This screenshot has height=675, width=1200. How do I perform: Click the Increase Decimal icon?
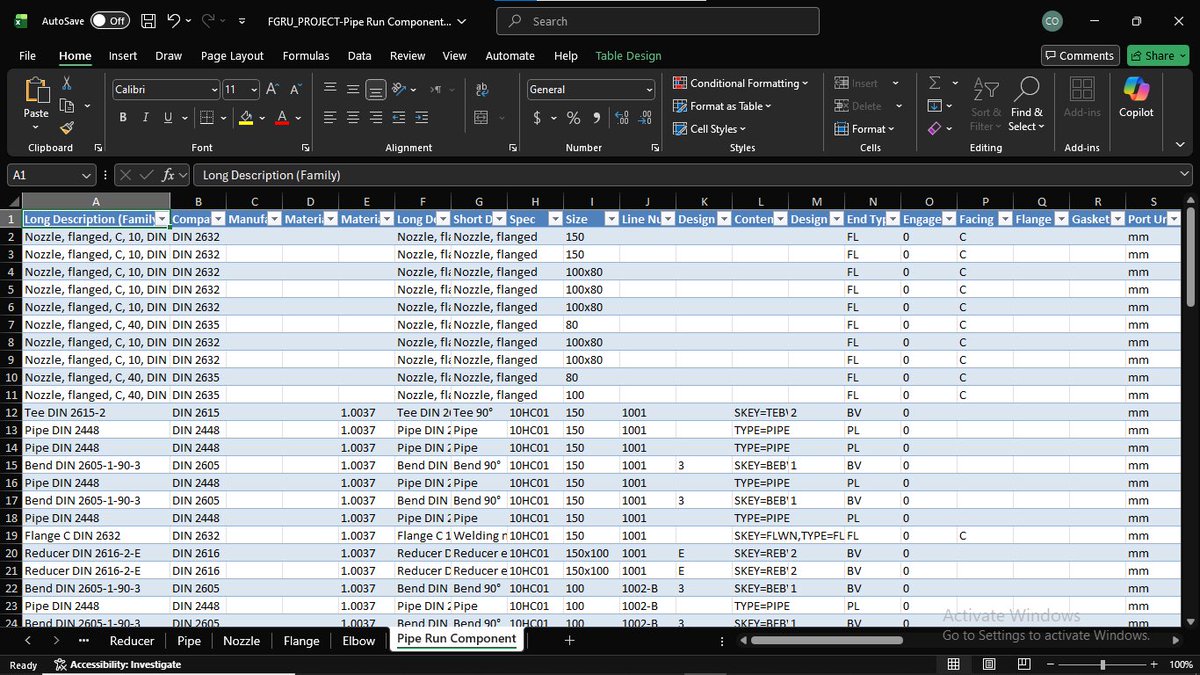[x=622, y=118]
